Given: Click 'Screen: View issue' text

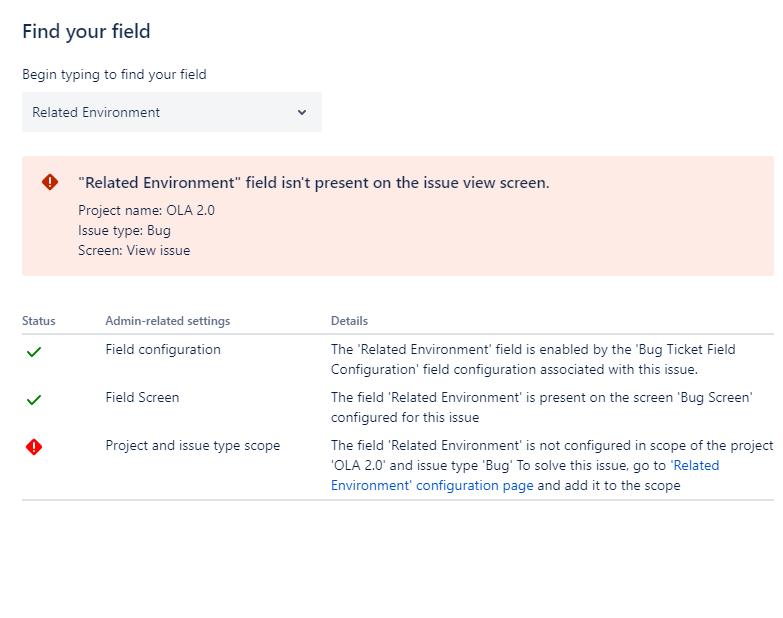Looking at the screenshot, I should coord(134,251).
